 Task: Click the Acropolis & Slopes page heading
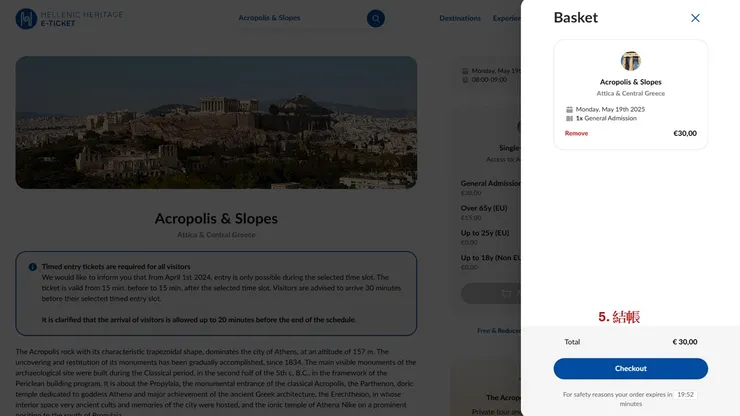coord(216,218)
